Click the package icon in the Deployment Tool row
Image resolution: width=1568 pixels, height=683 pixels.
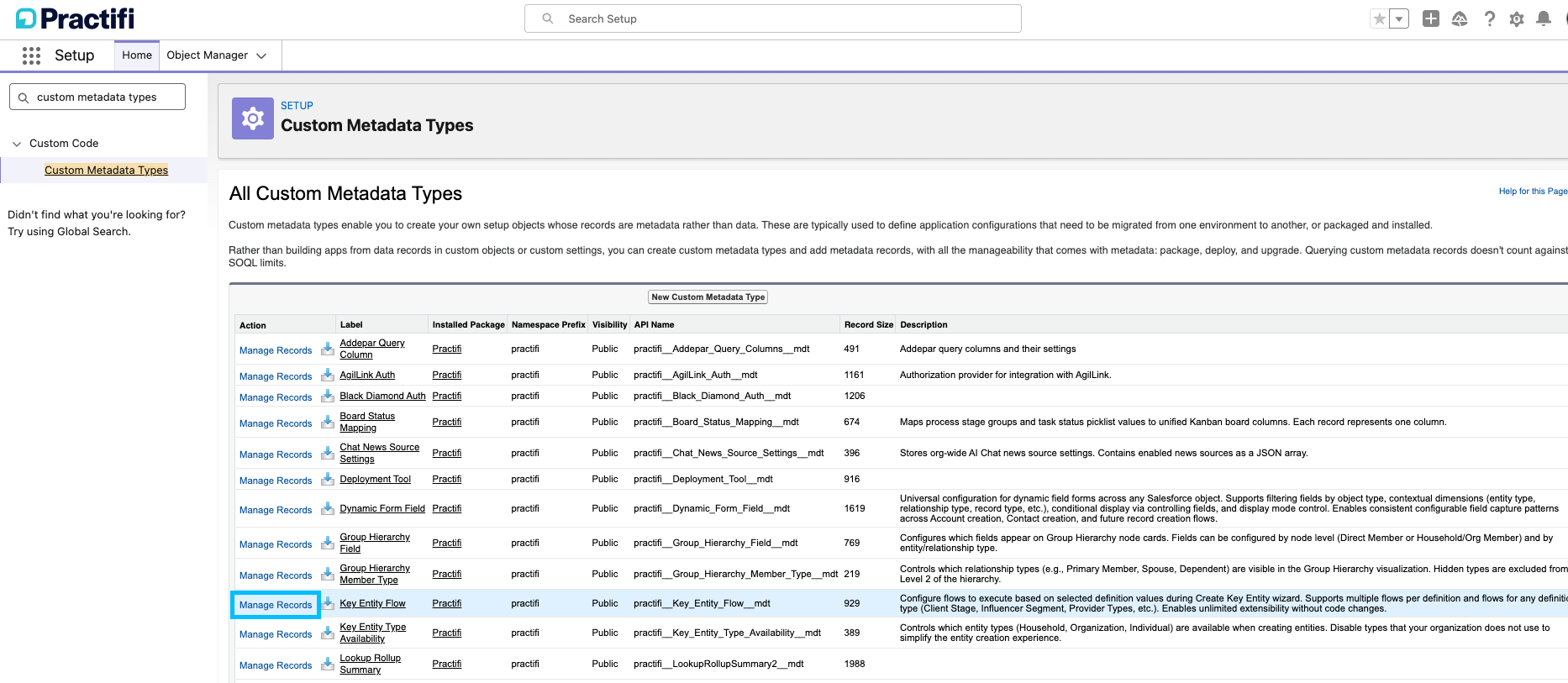point(328,479)
